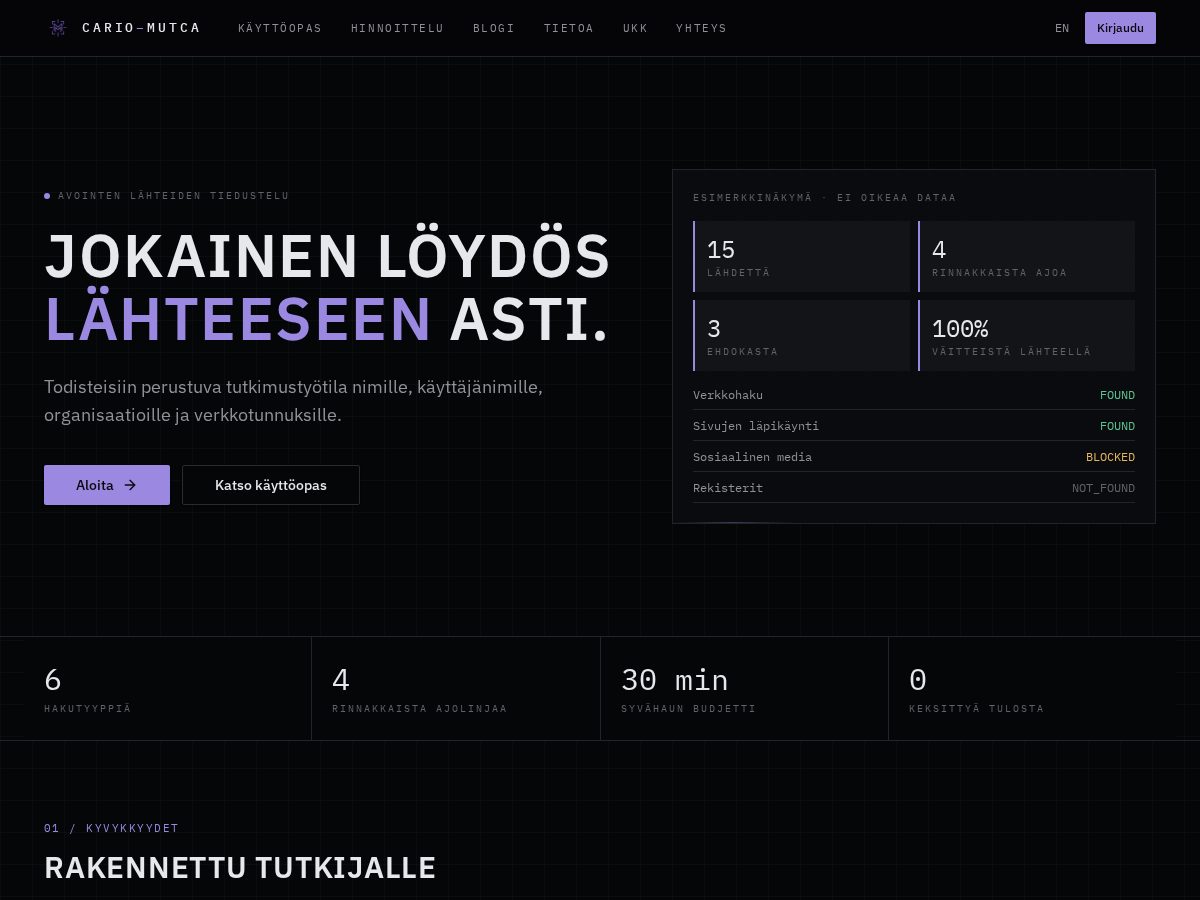
Task: Click the 15 lähdettä stat card
Action: [802, 256]
